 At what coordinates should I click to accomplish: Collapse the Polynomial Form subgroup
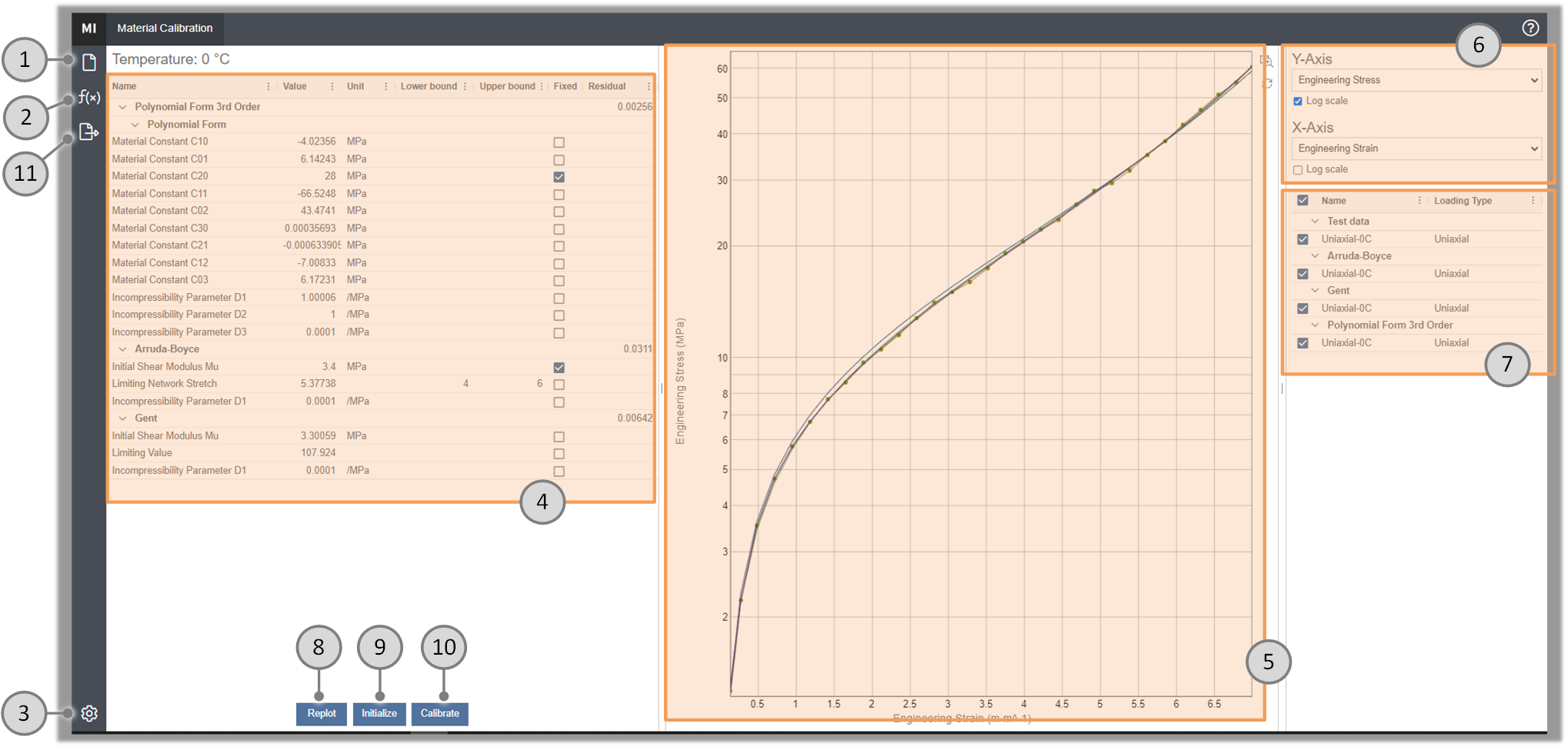point(135,125)
